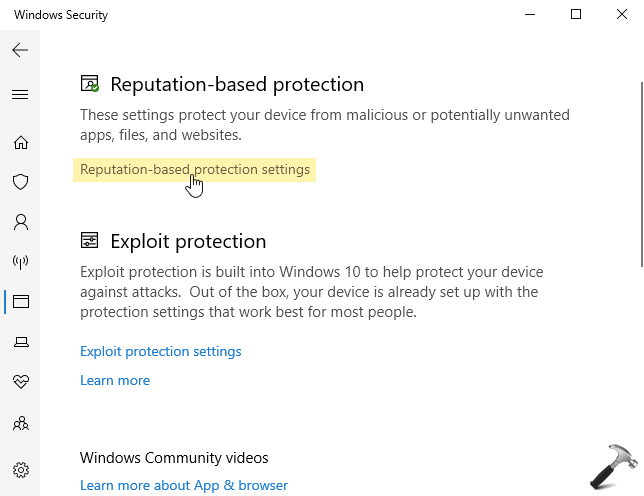644x496 pixels.
Task: Expand the hamburger navigation menu
Action: tap(20, 94)
